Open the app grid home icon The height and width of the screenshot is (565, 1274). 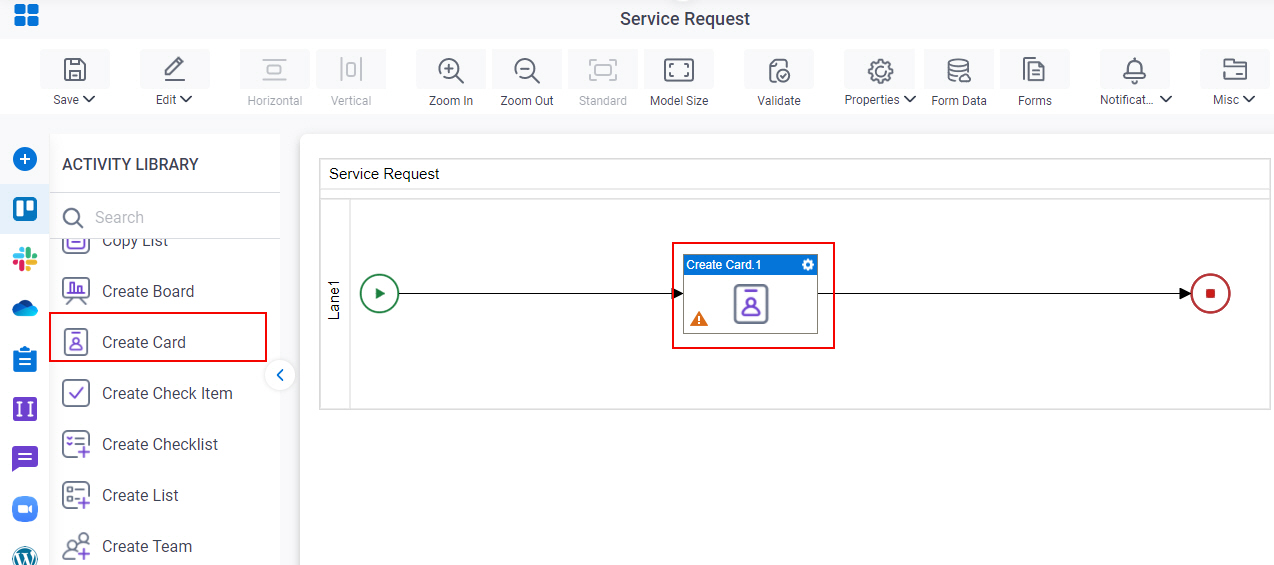[x=26, y=15]
